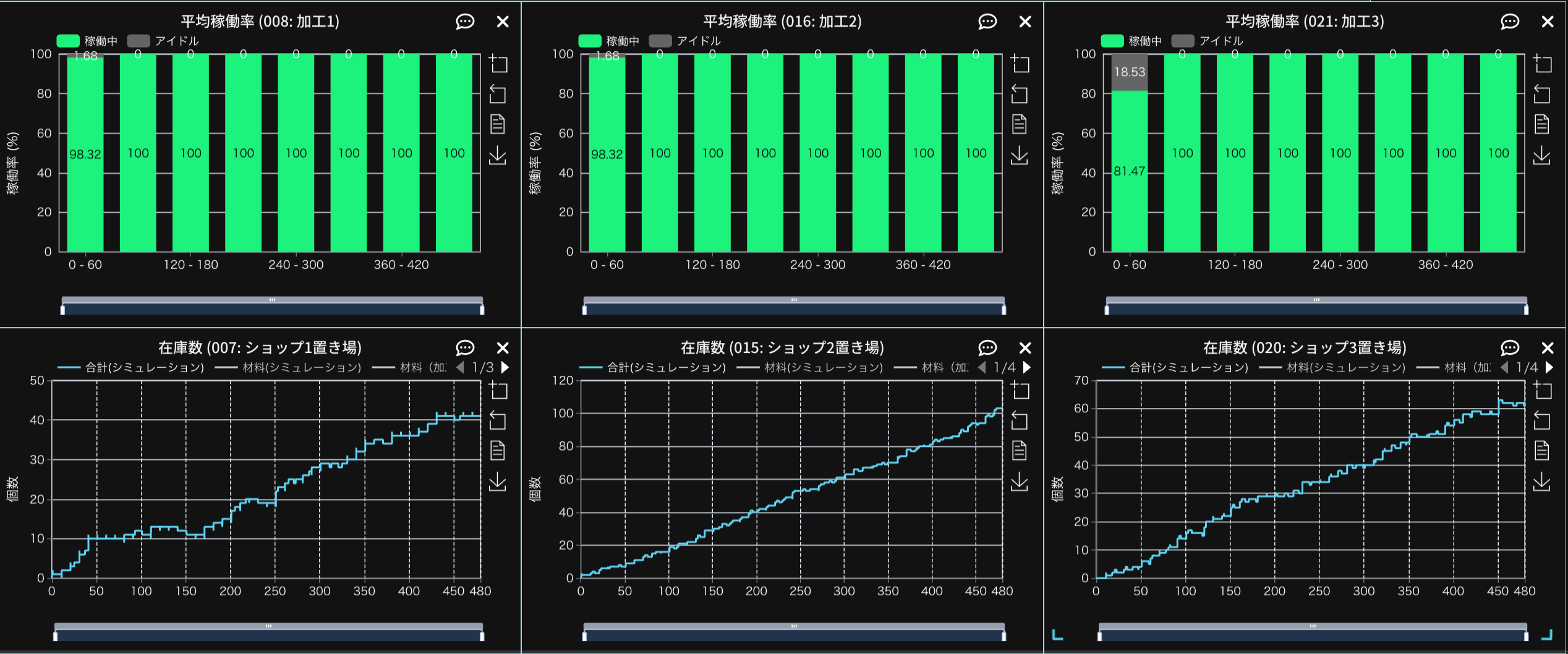Screen dimensions: 1568x654
Task: Hide 合計(シミュレーション) series in ショップ2置き場 chart
Action: tap(654, 368)
